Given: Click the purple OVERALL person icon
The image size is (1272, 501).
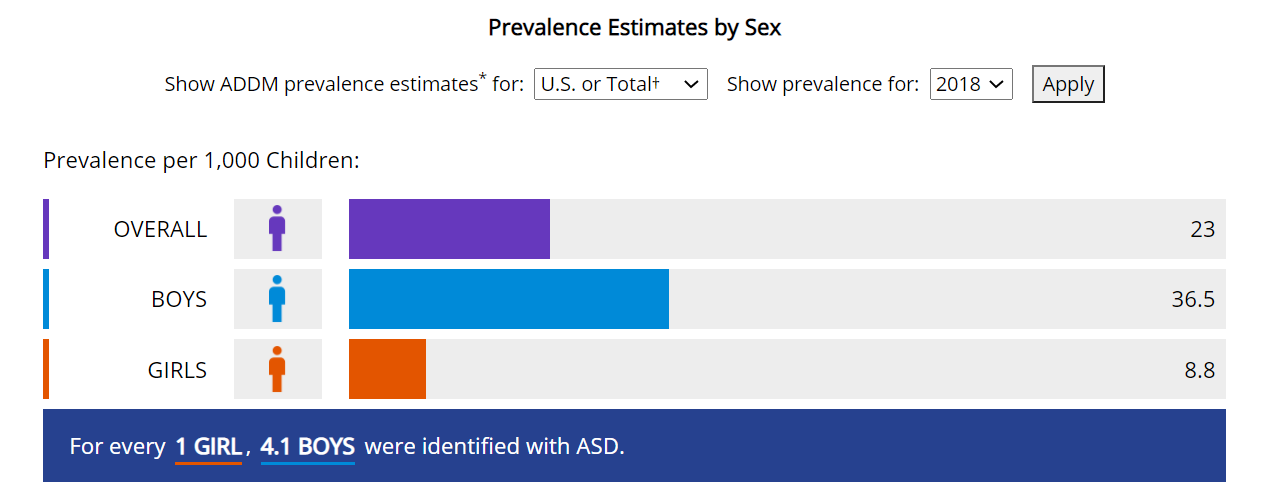Looking at the screenshot, I should pos(277,228).
